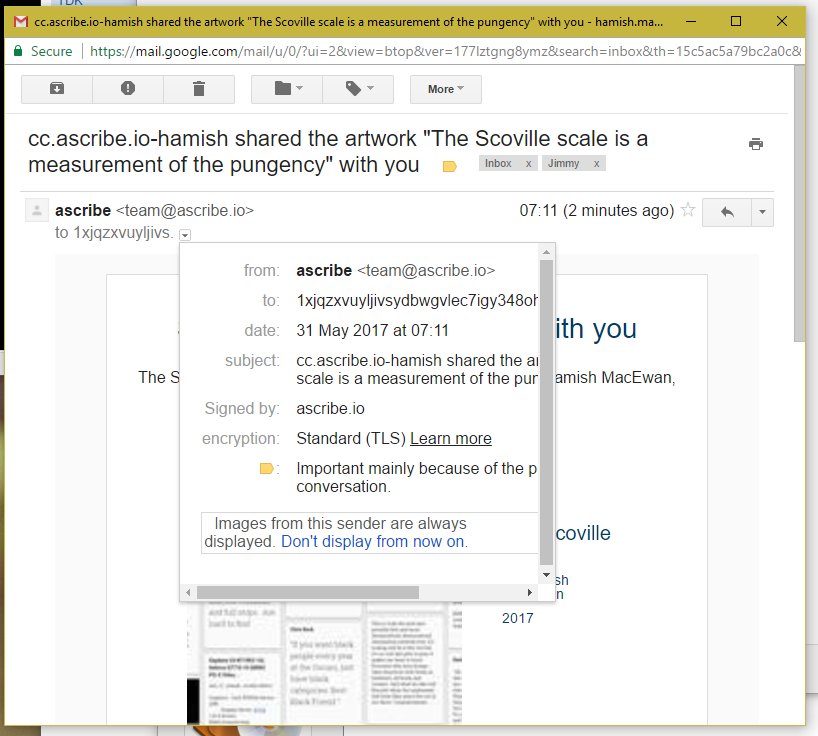Click the recipient address in the to field
Image resolution: width=818 pixels, height=736 pixels.
click(416, 300)
